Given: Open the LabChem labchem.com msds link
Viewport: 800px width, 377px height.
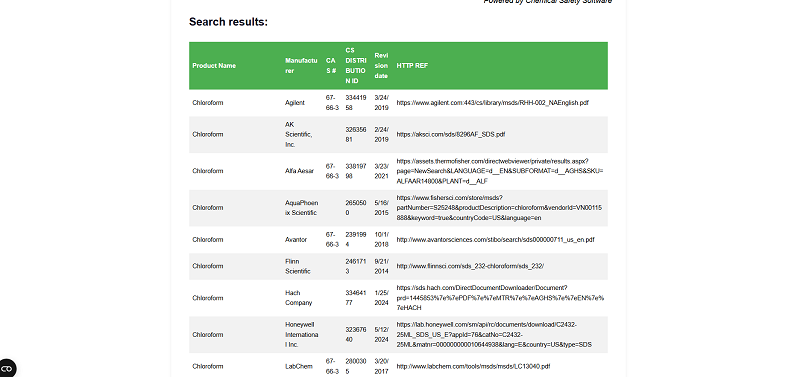Looking at the screenshot, I should 473,366.
